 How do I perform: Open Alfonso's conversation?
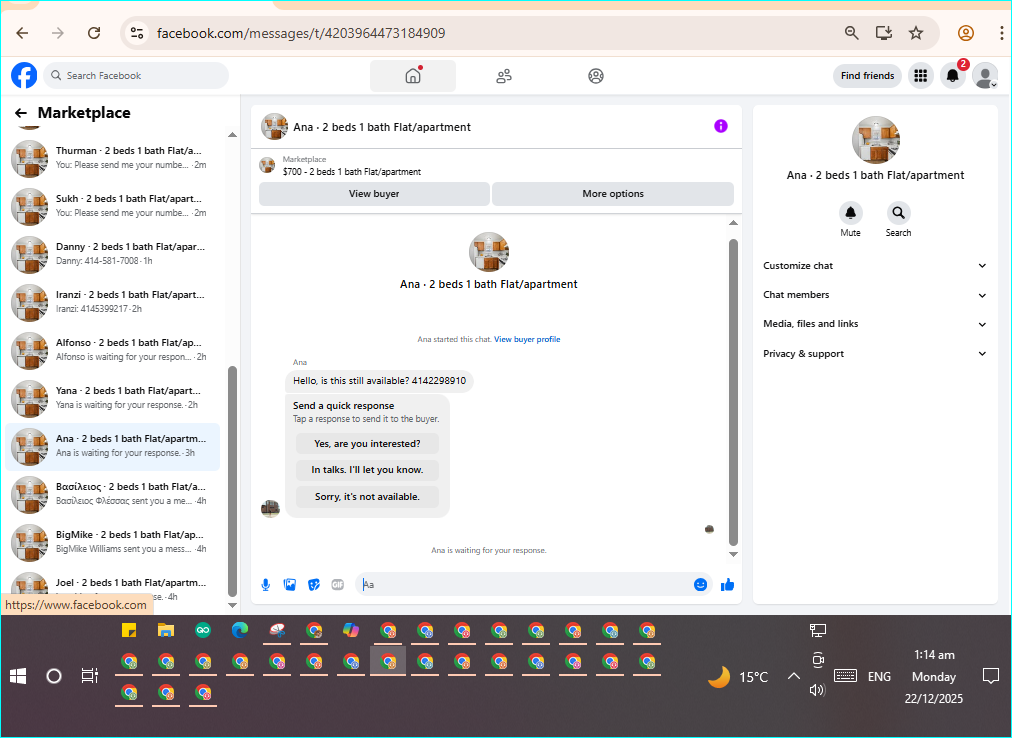(x=113, y=350)
